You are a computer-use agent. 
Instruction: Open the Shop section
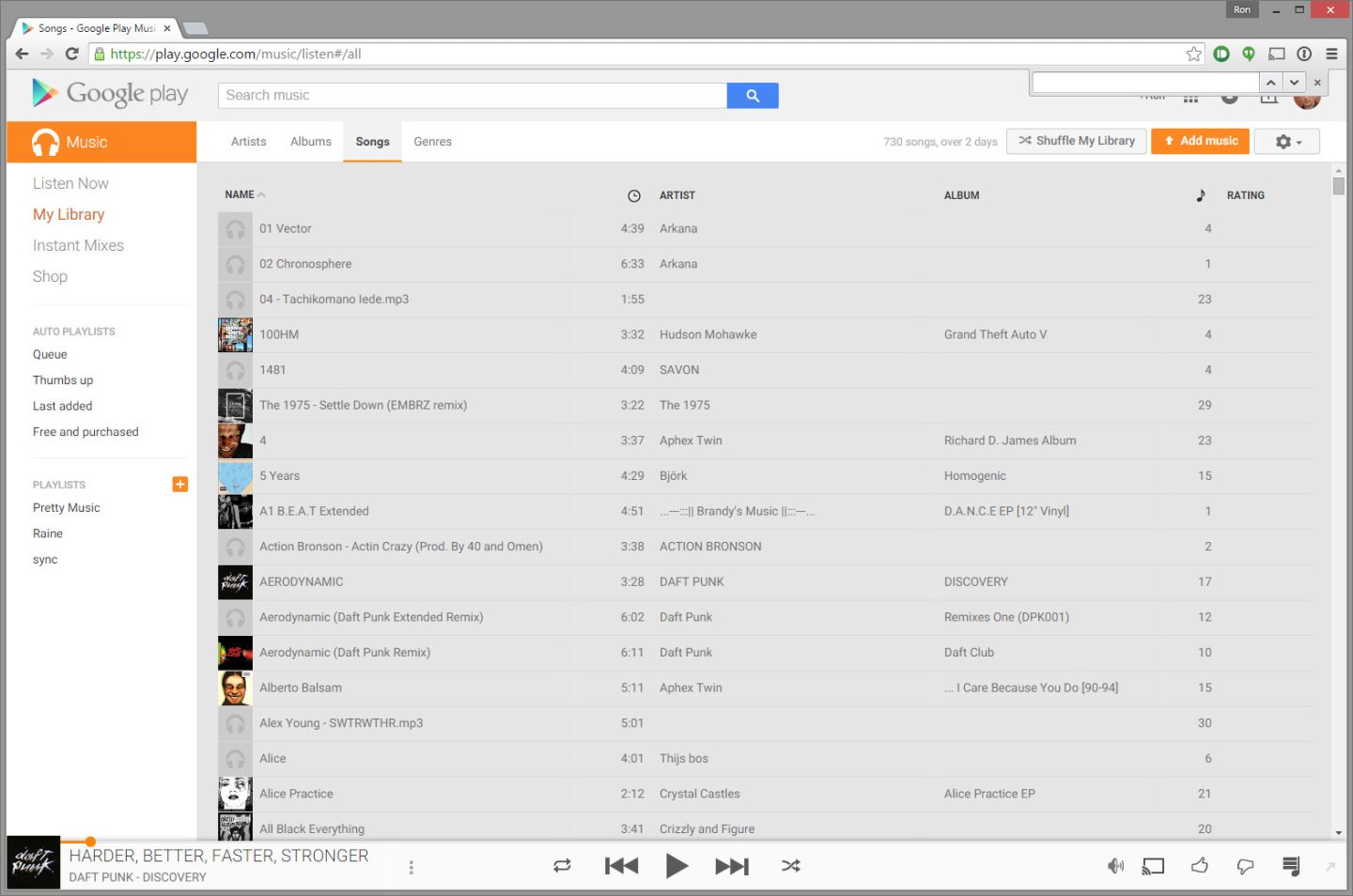(x=50, y=276)
